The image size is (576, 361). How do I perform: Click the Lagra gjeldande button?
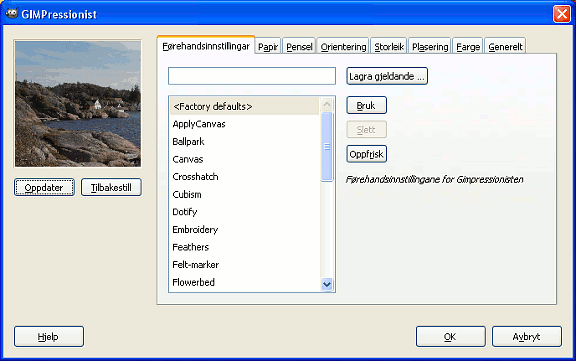[387, 76]
